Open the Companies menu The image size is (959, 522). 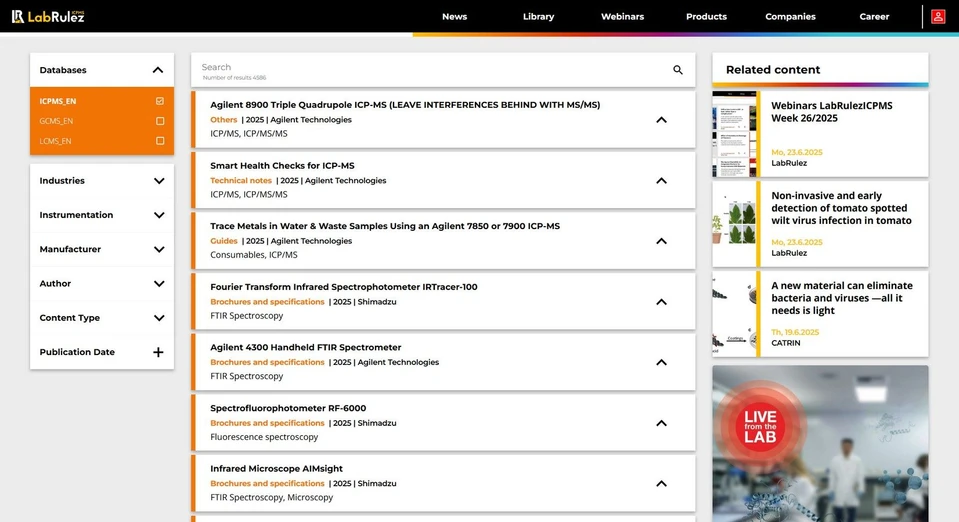[x=790, y=17]
